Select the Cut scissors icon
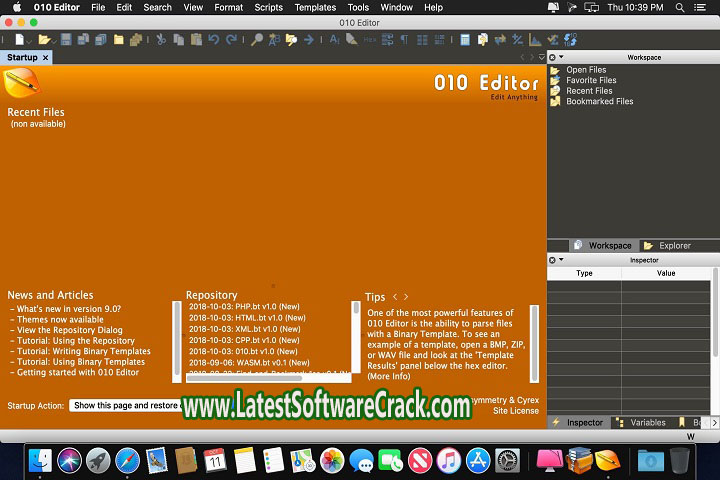Image resolution: width=720 pixels, height=480 pixels. [x=161, y=40]
